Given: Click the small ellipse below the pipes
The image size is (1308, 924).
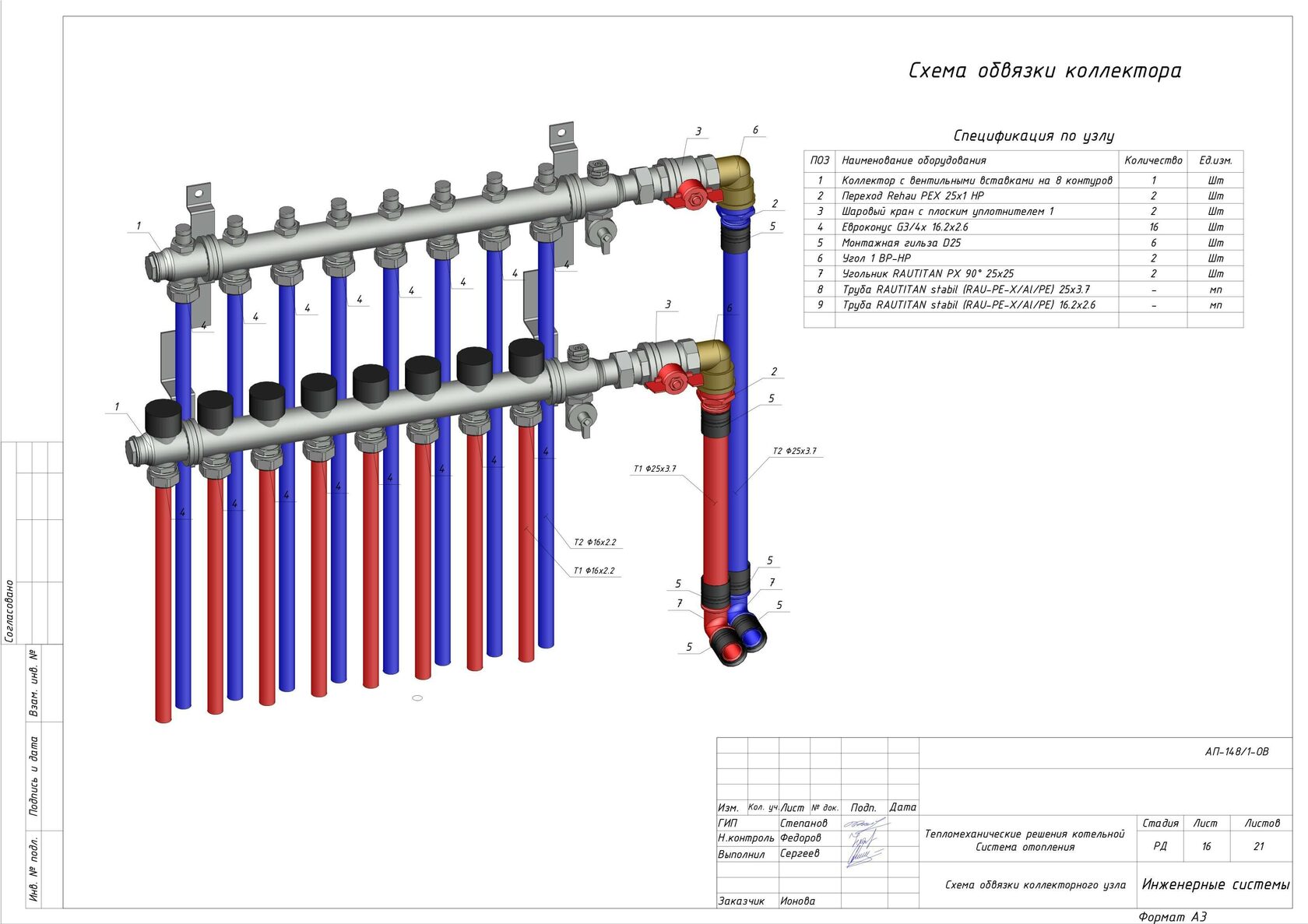Looking at the screenshot, I should pyautogui.click(x=417, y=698).
